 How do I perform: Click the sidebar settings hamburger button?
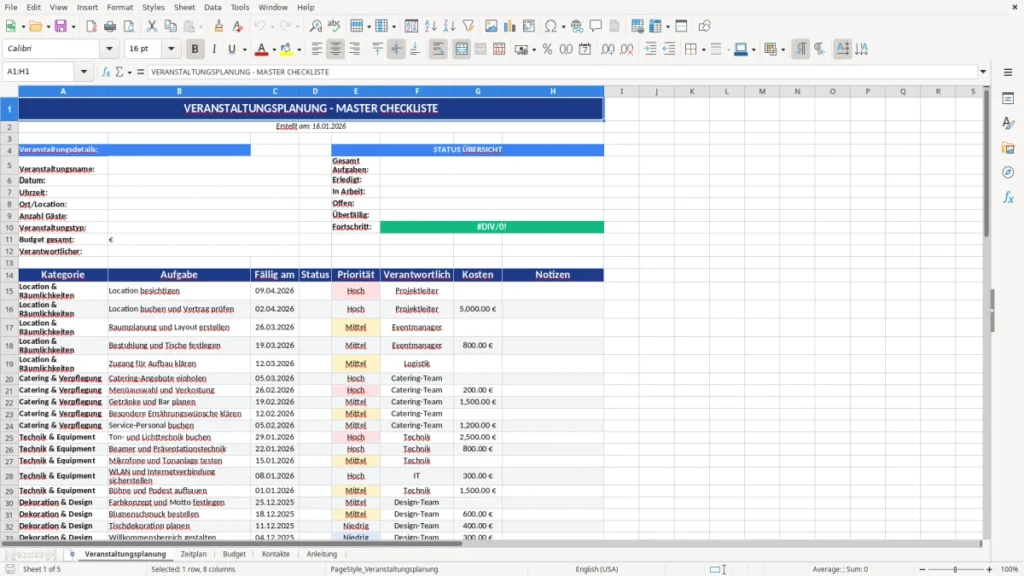click(1008, 72)
